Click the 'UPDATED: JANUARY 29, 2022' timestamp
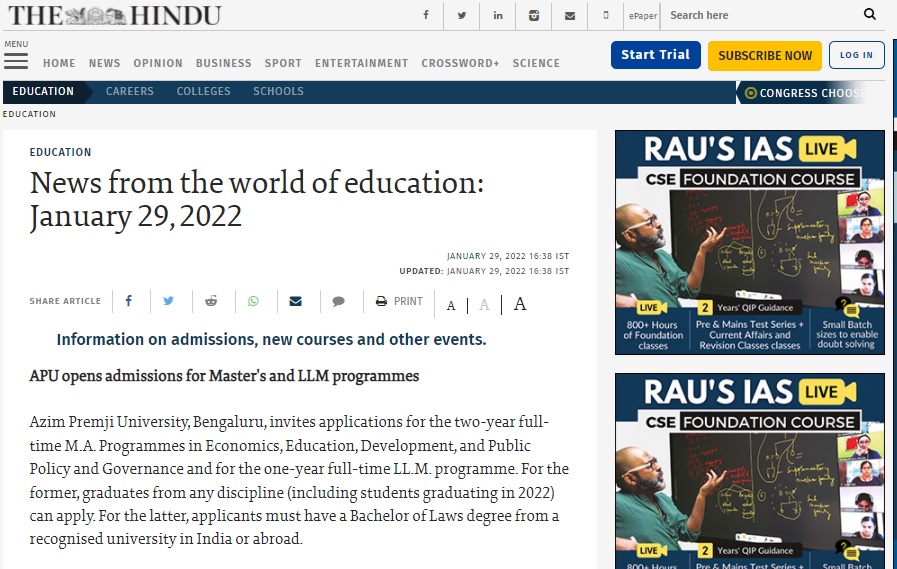This screenshot has height=569, width=897. pos(484,271)
